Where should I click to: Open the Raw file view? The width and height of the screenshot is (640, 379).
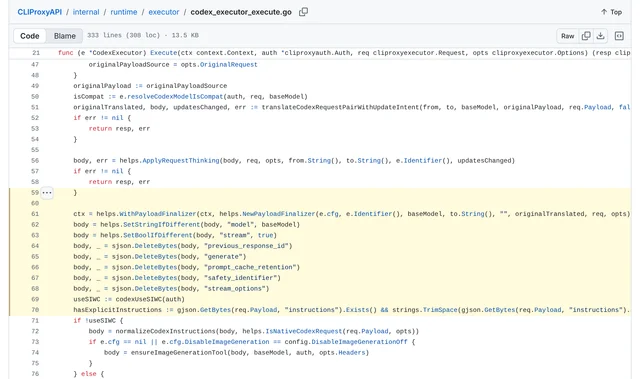567,36
